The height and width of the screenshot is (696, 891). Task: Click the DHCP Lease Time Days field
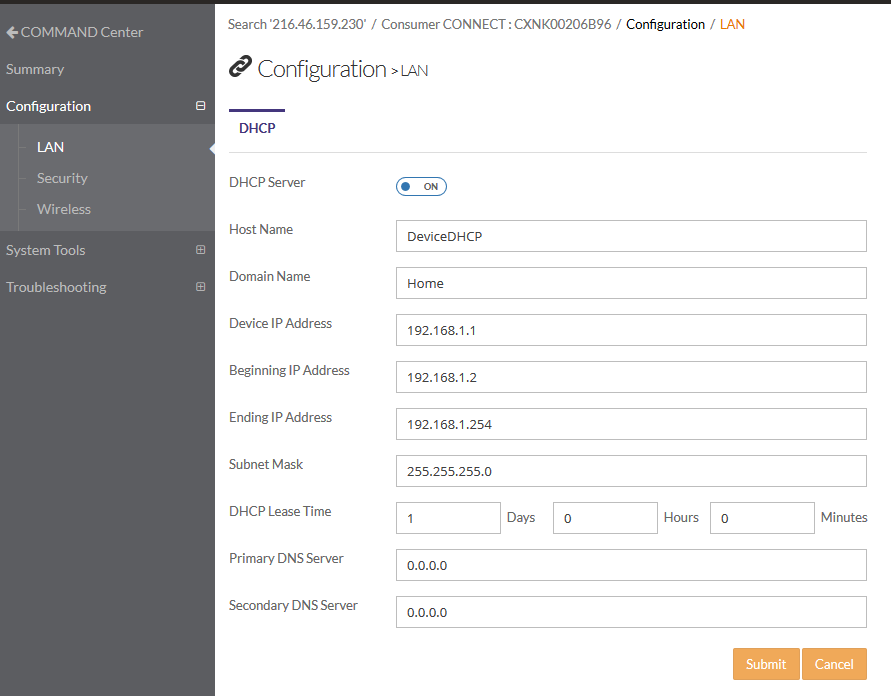(447, 518)
